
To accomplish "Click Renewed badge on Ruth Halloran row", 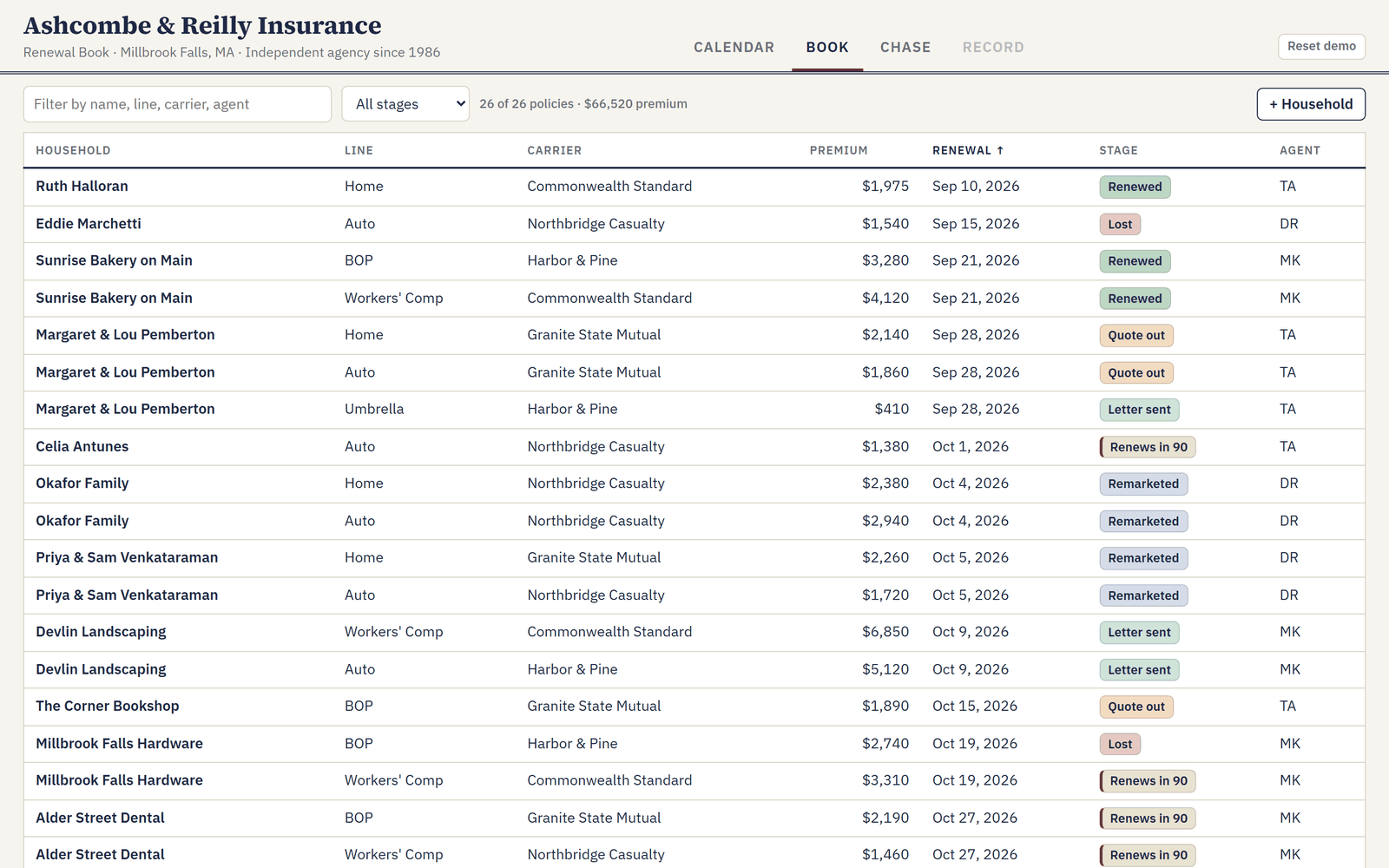I will [x=1135, y=187].
